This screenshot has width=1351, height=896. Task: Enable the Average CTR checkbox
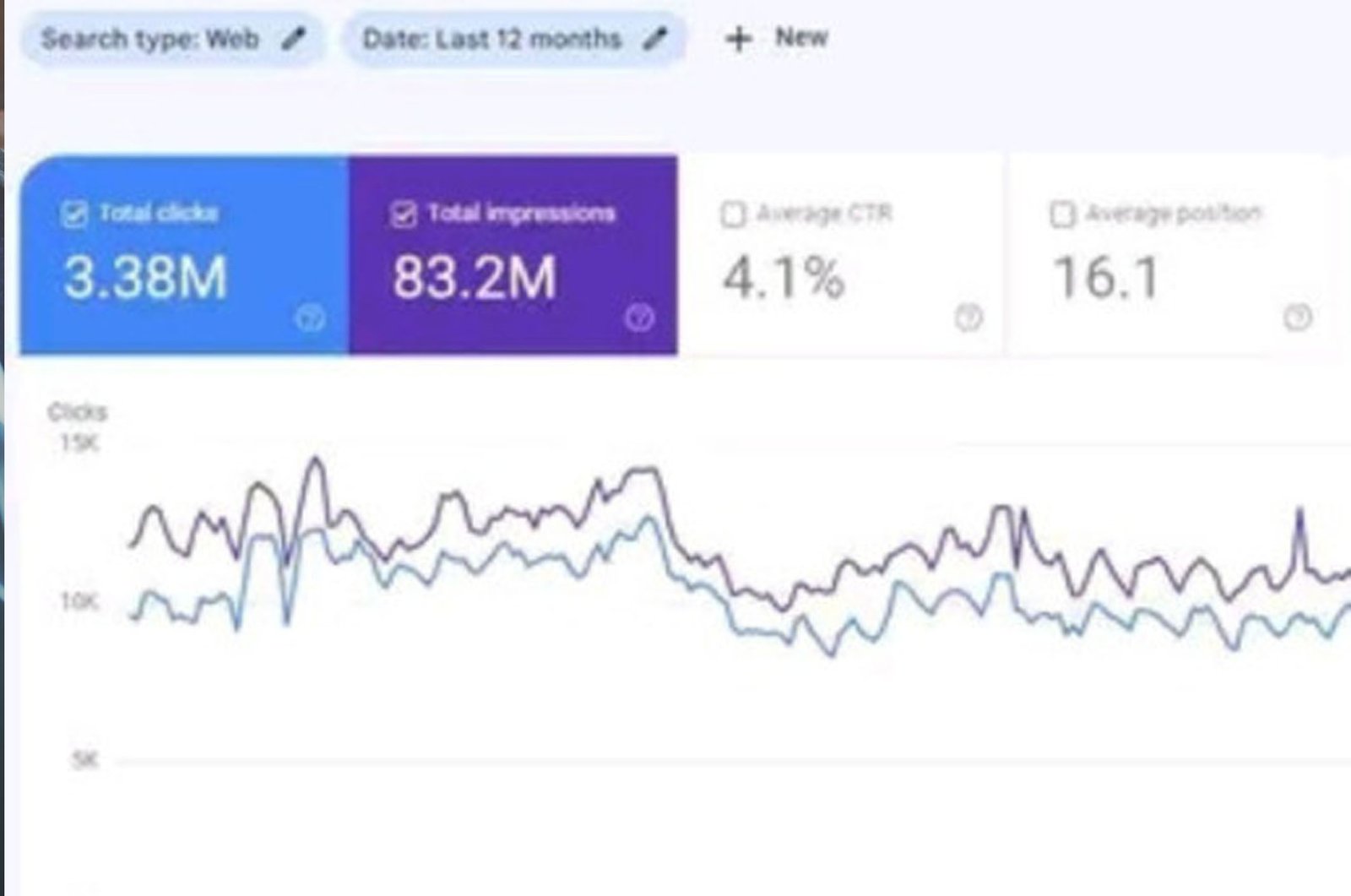click(733, 214)
